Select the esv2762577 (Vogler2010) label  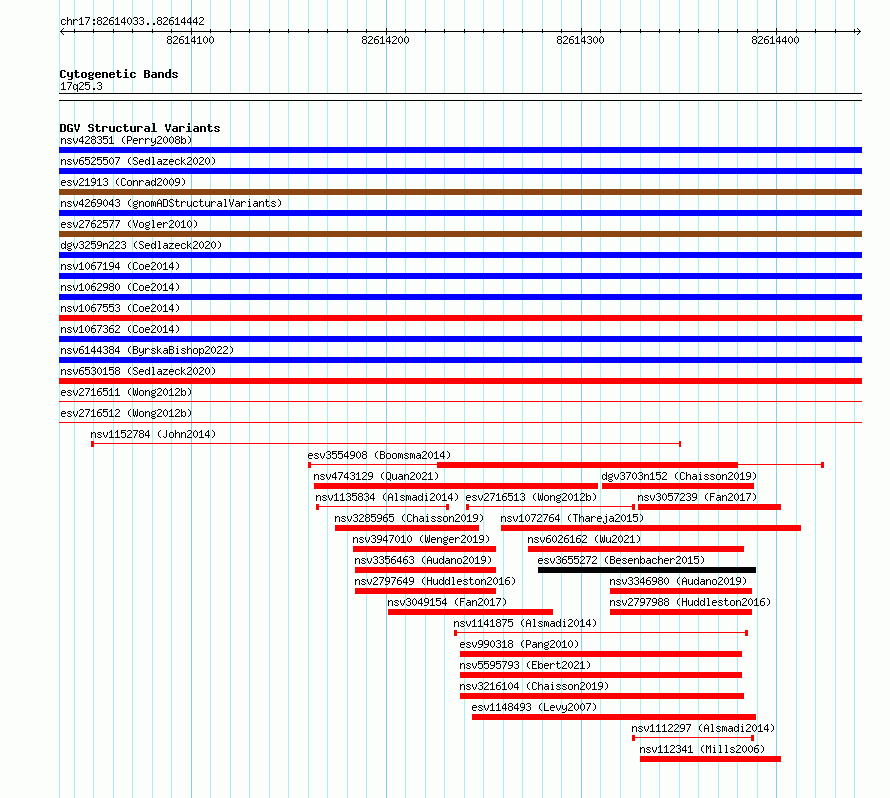129,224
